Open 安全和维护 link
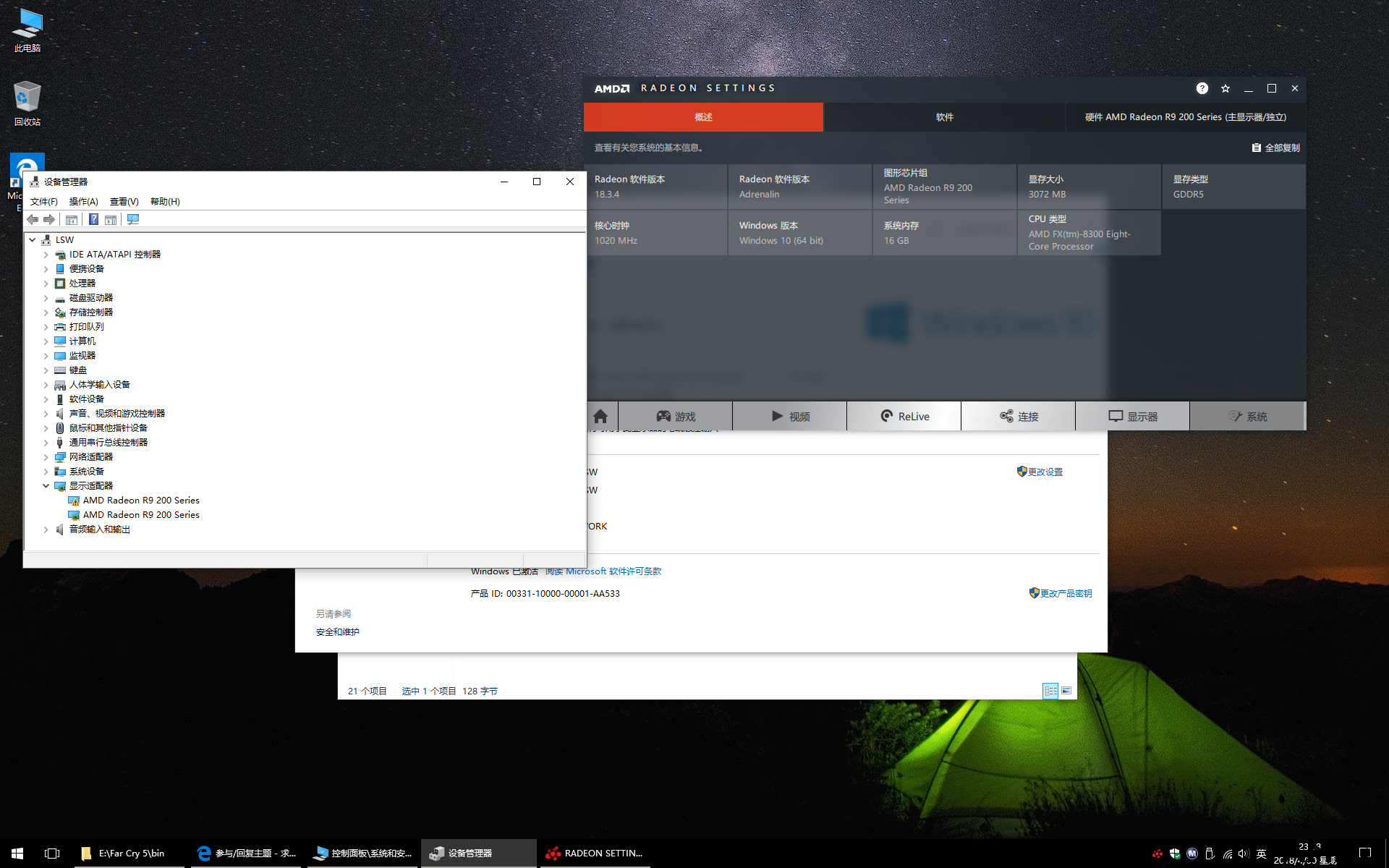The height and width of the screenshot is (868, 1389). (x=338, y=632)
